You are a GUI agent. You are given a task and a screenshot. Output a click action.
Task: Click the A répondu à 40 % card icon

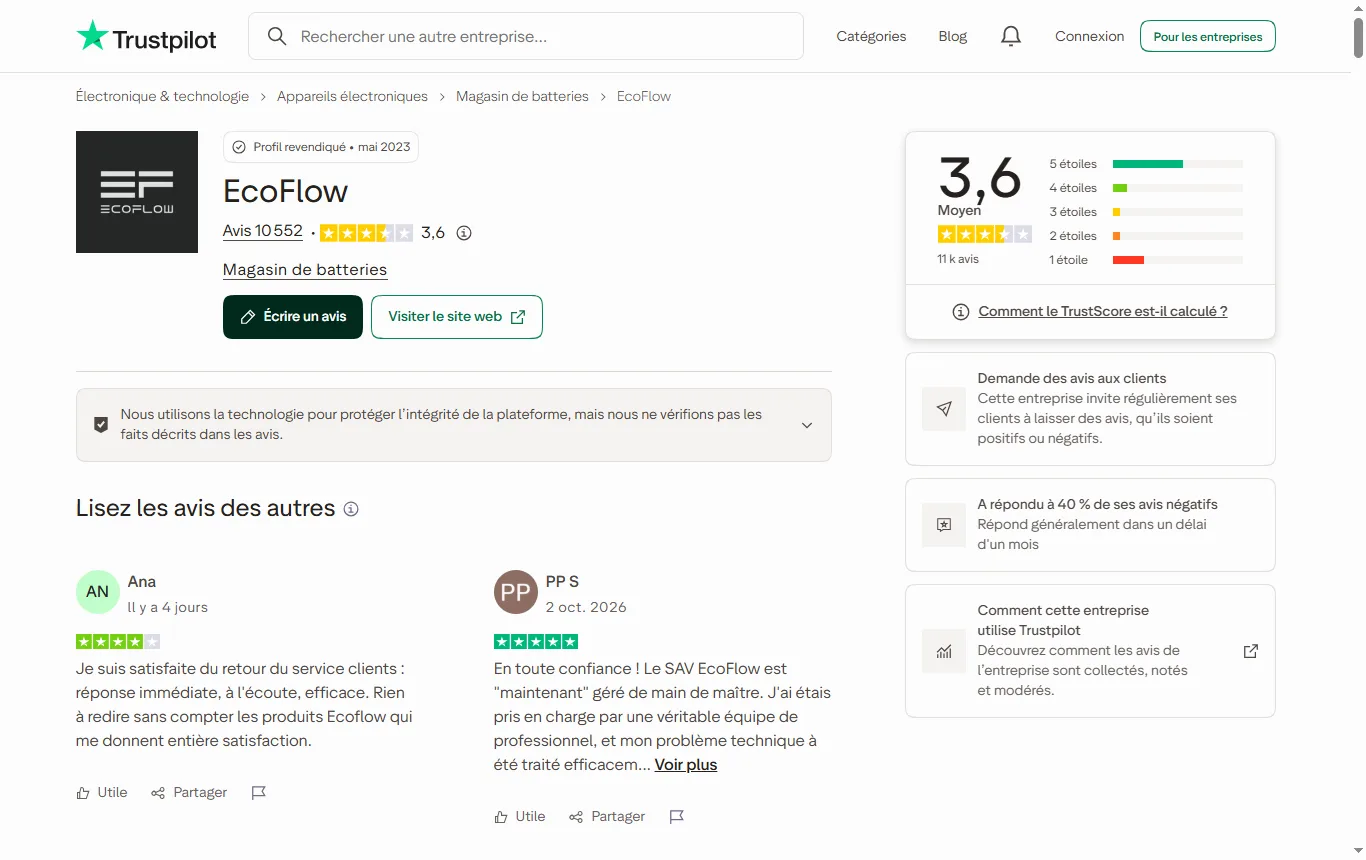[944, 525]
